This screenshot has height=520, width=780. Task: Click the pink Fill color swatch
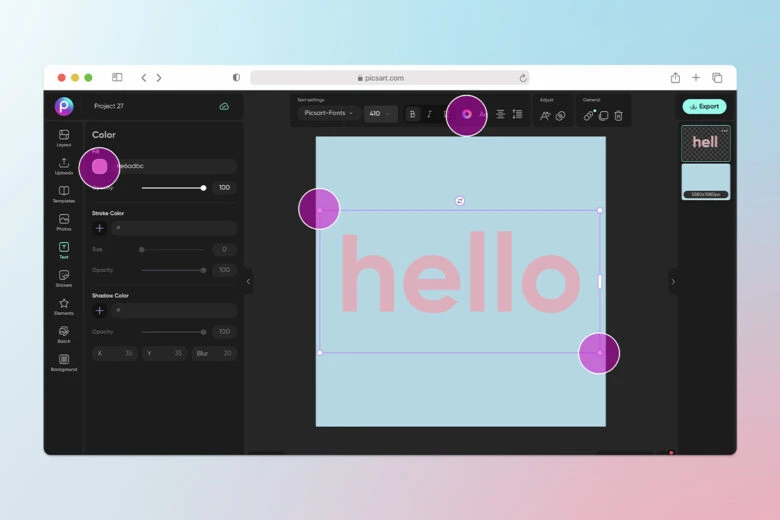[x=99, y=166]
